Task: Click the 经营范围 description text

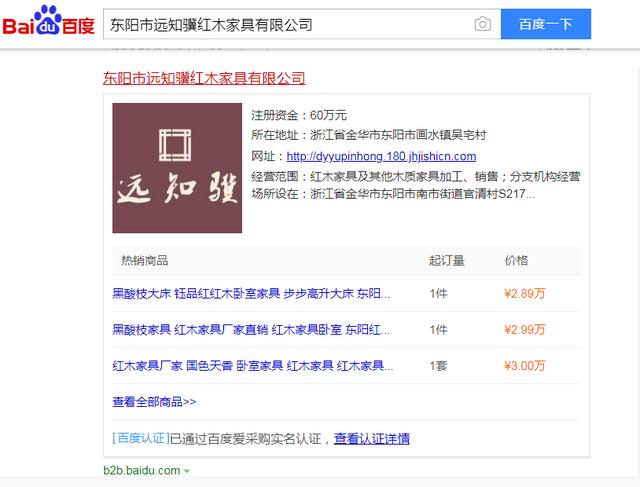Action: (x=416, y=185)
